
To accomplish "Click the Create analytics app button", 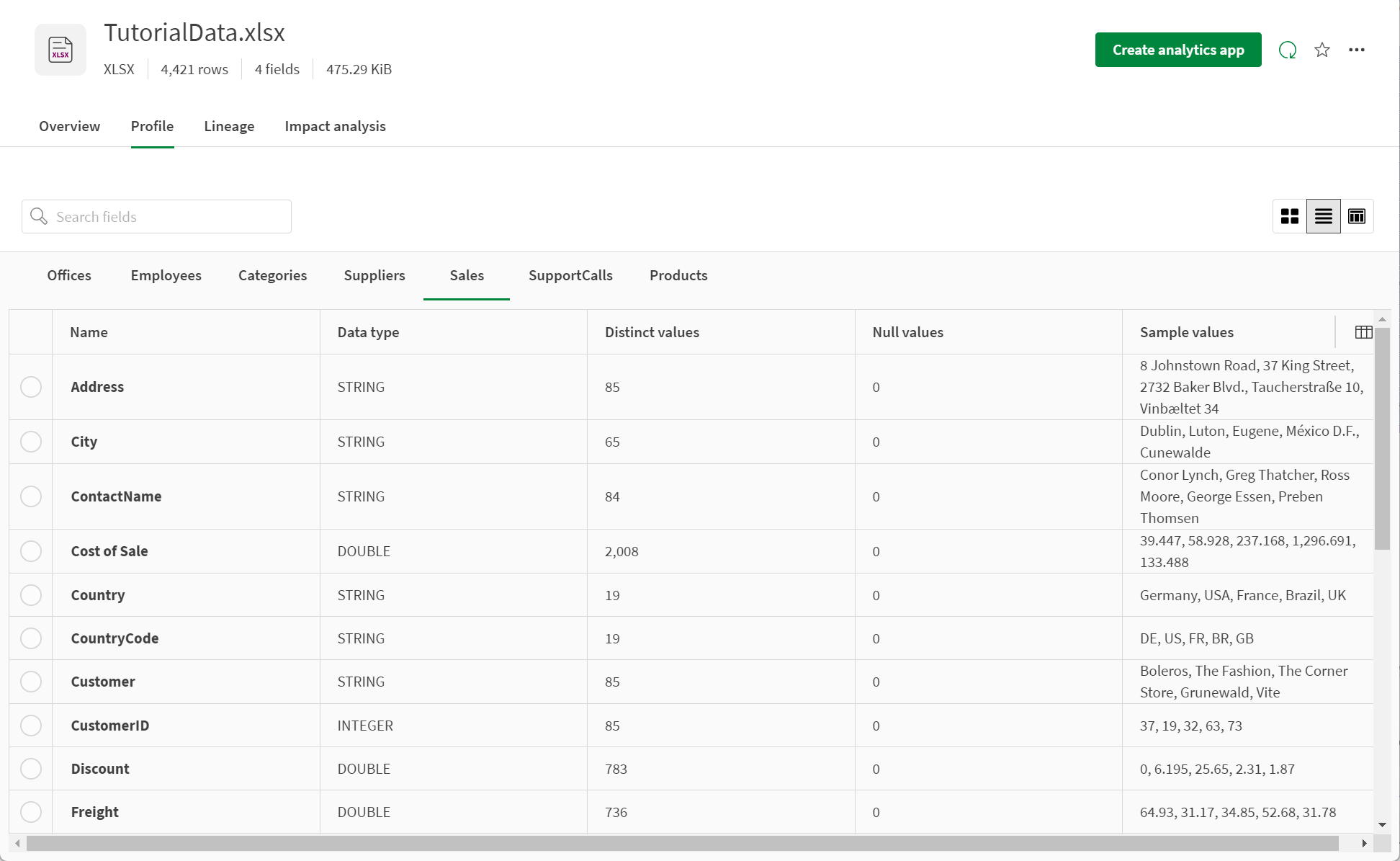I will 1177,49.
